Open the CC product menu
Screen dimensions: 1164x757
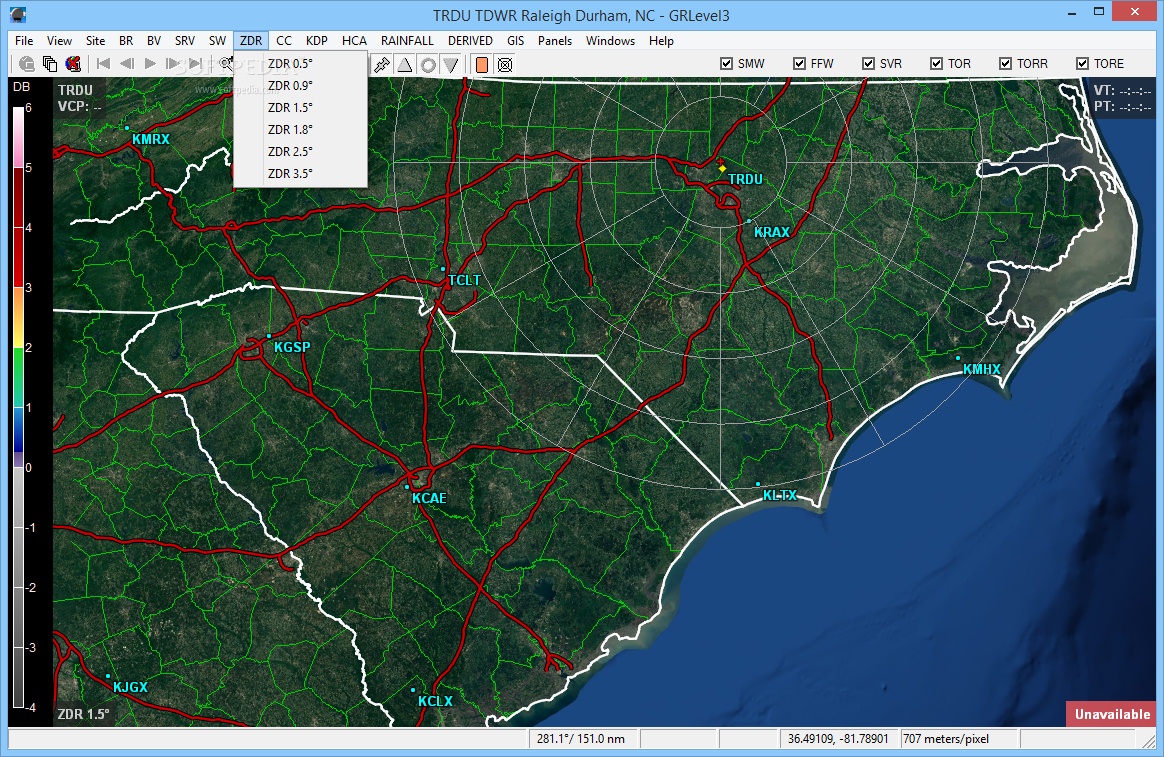tap(284, 41)
